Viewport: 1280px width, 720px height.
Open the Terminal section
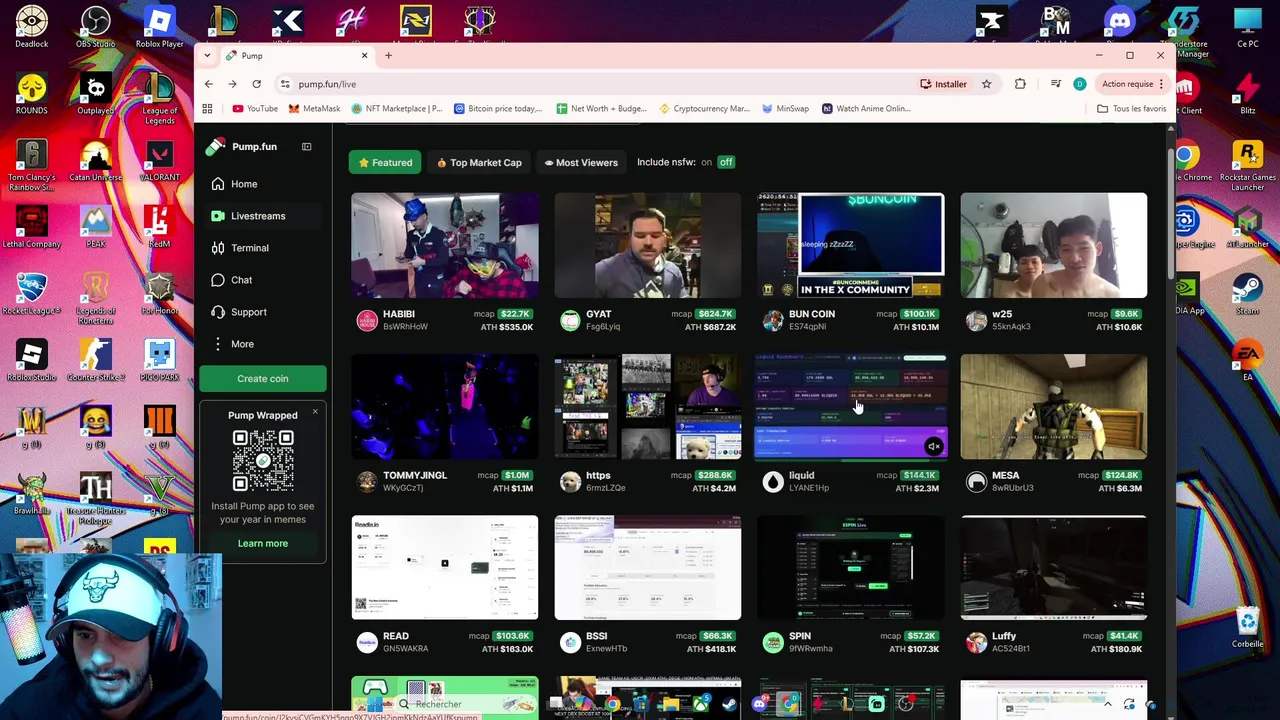tap(249, 248)
